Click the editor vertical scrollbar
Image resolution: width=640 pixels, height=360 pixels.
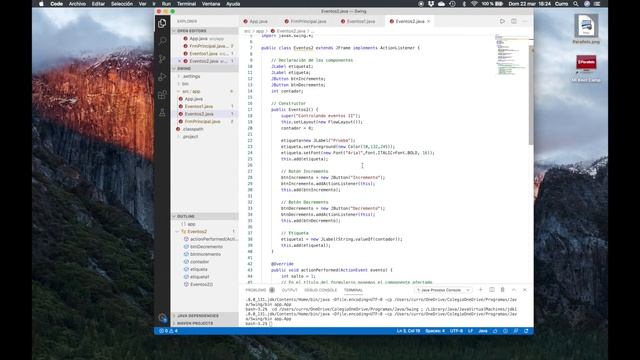[531, 95]
